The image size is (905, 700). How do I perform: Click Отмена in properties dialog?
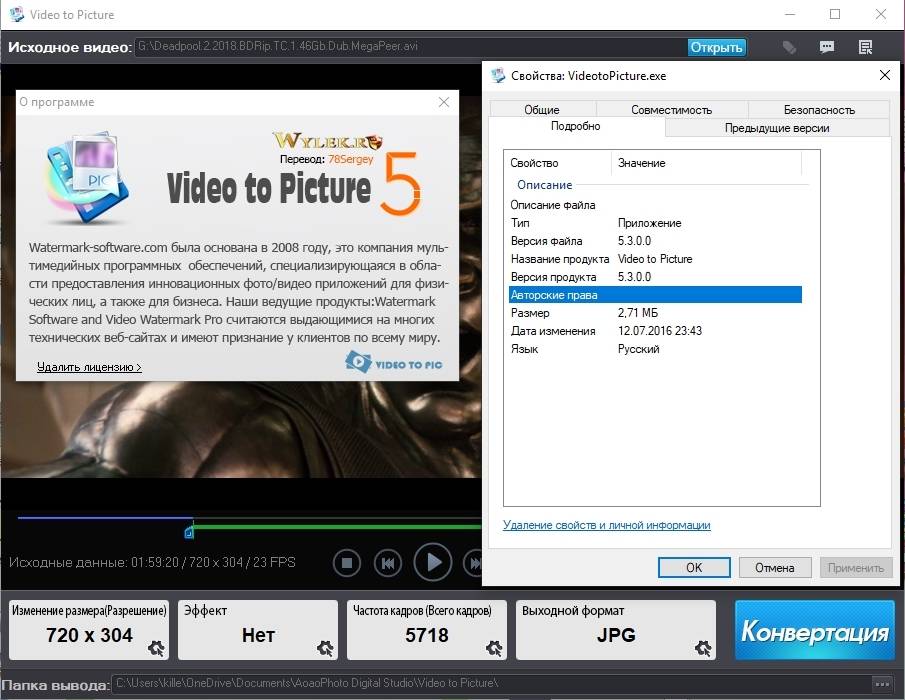[x=775, y=568]
